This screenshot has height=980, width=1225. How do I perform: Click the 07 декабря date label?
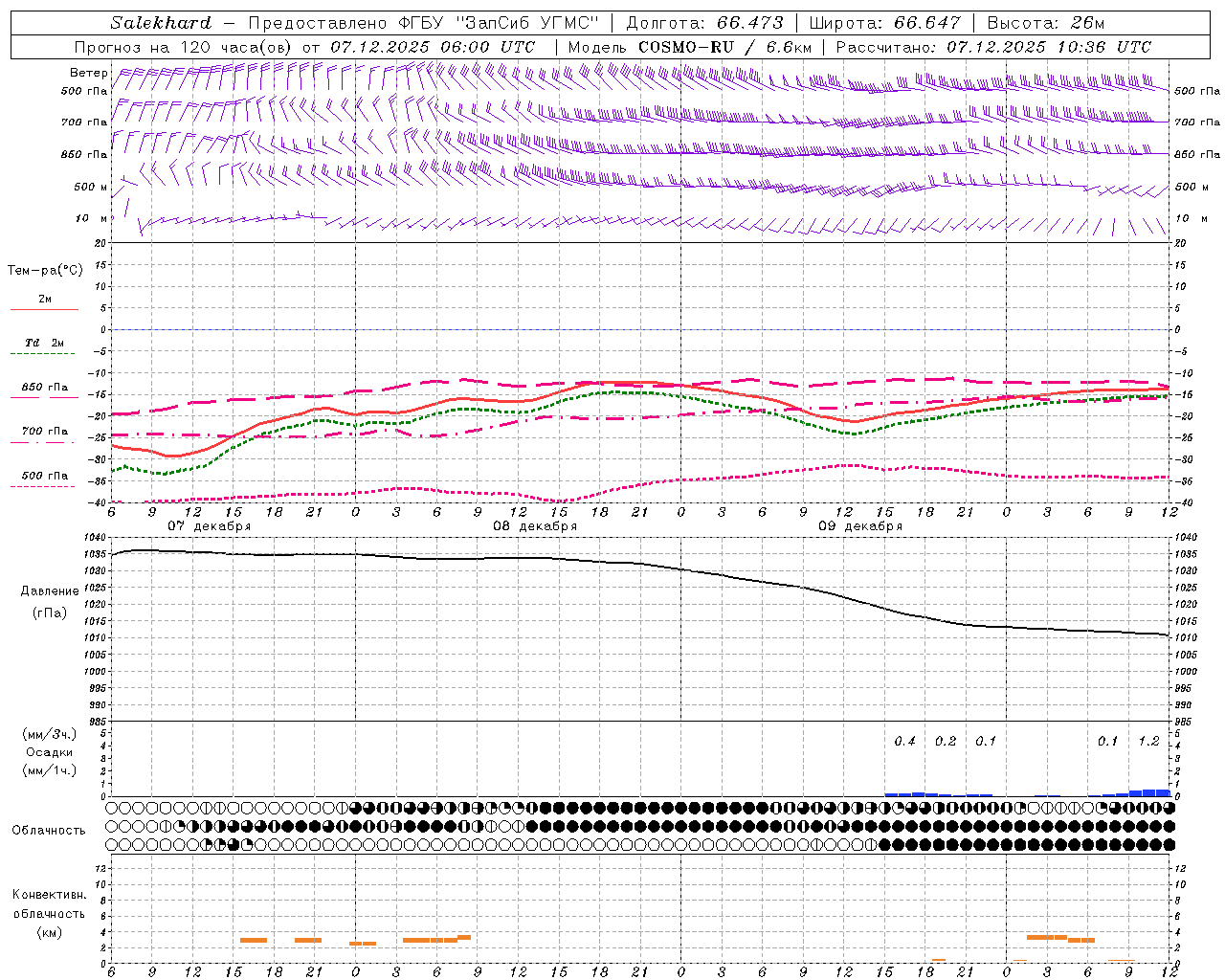[210, 526]
